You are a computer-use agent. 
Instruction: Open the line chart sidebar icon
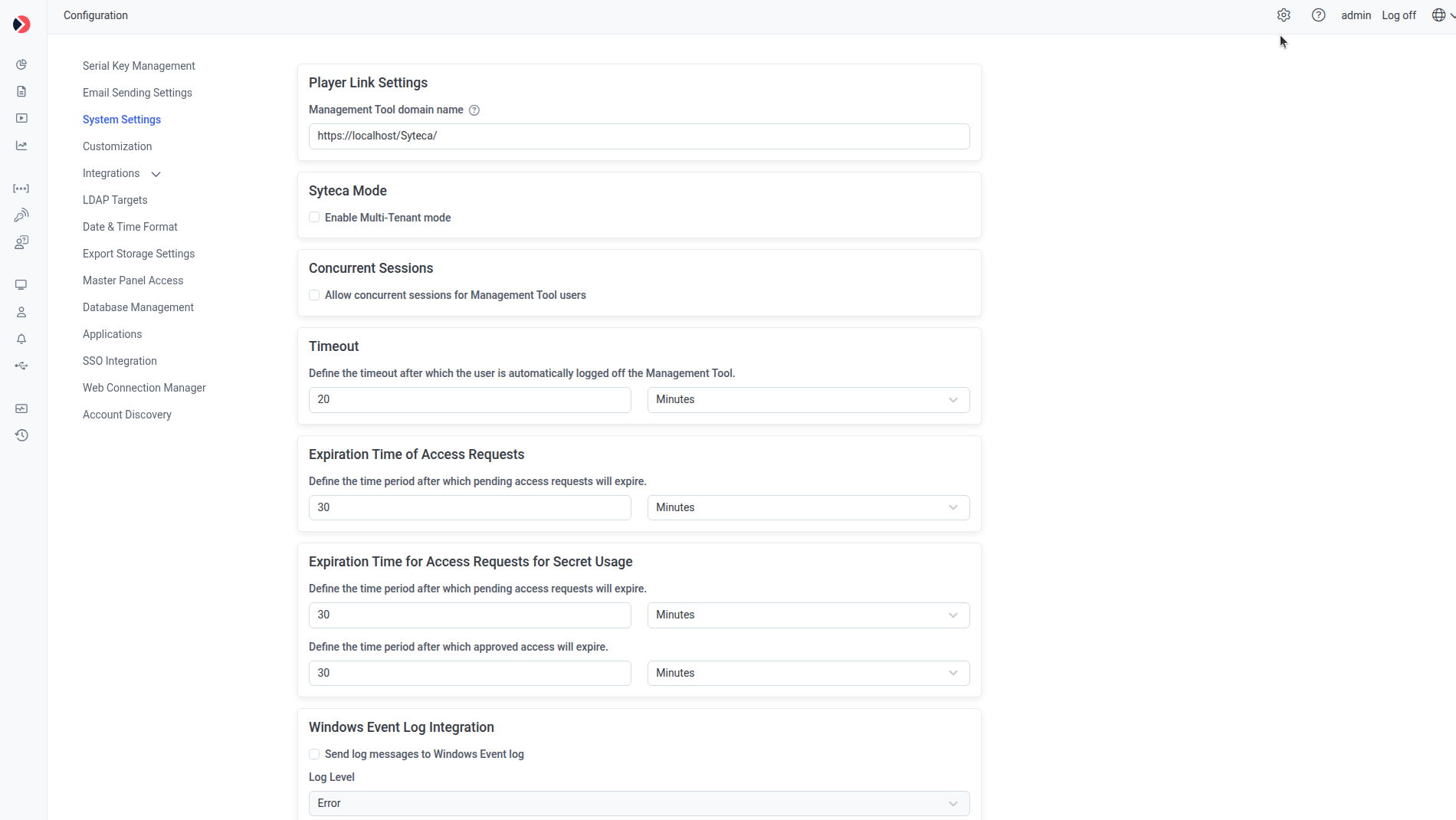pos(21,146)
